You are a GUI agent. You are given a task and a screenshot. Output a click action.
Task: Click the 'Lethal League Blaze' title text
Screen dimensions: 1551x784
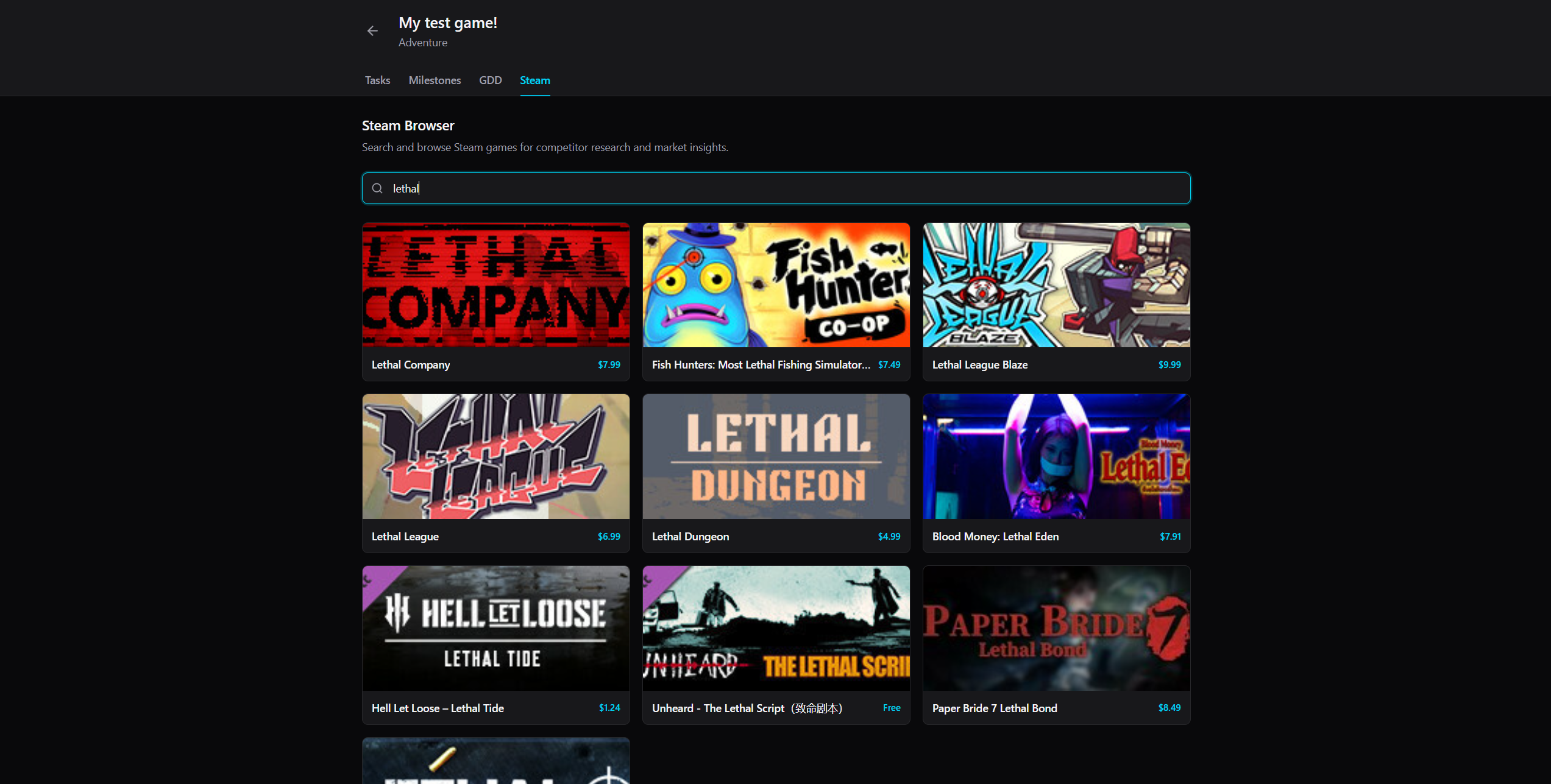(x=980, y=365)
